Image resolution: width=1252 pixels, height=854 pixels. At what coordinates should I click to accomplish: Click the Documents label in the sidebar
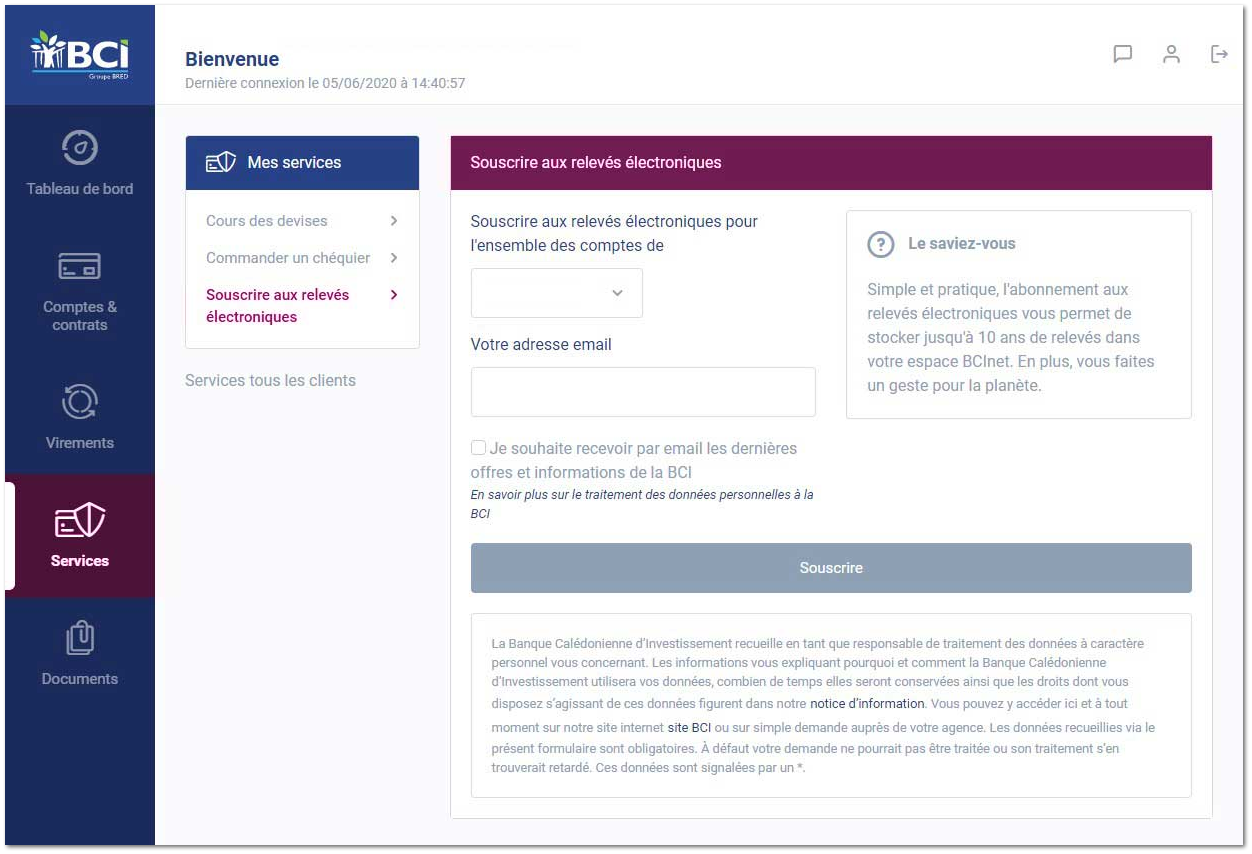click(80, 679)
